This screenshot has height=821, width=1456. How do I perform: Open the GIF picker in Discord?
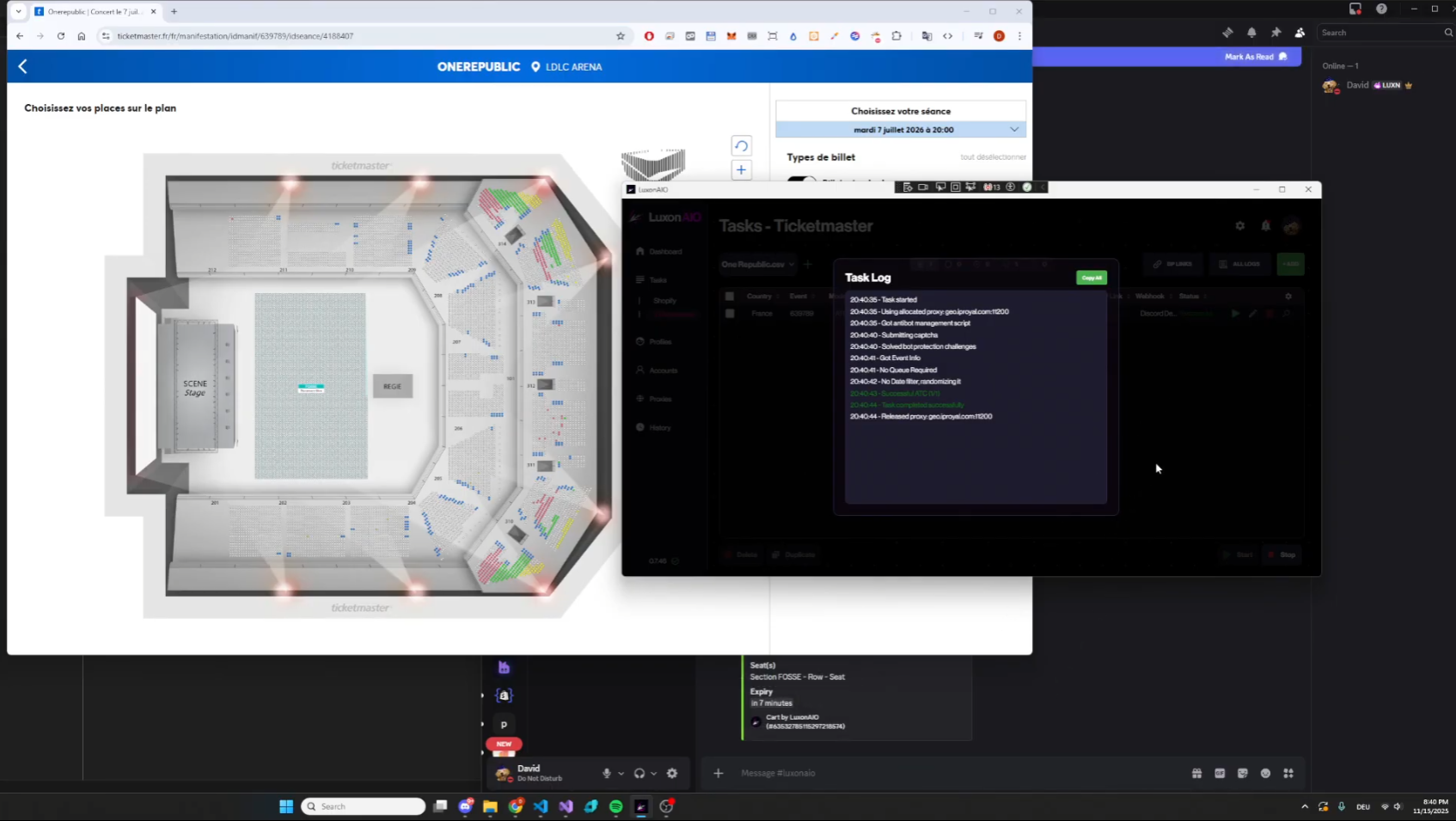(x=1219, y=773)
